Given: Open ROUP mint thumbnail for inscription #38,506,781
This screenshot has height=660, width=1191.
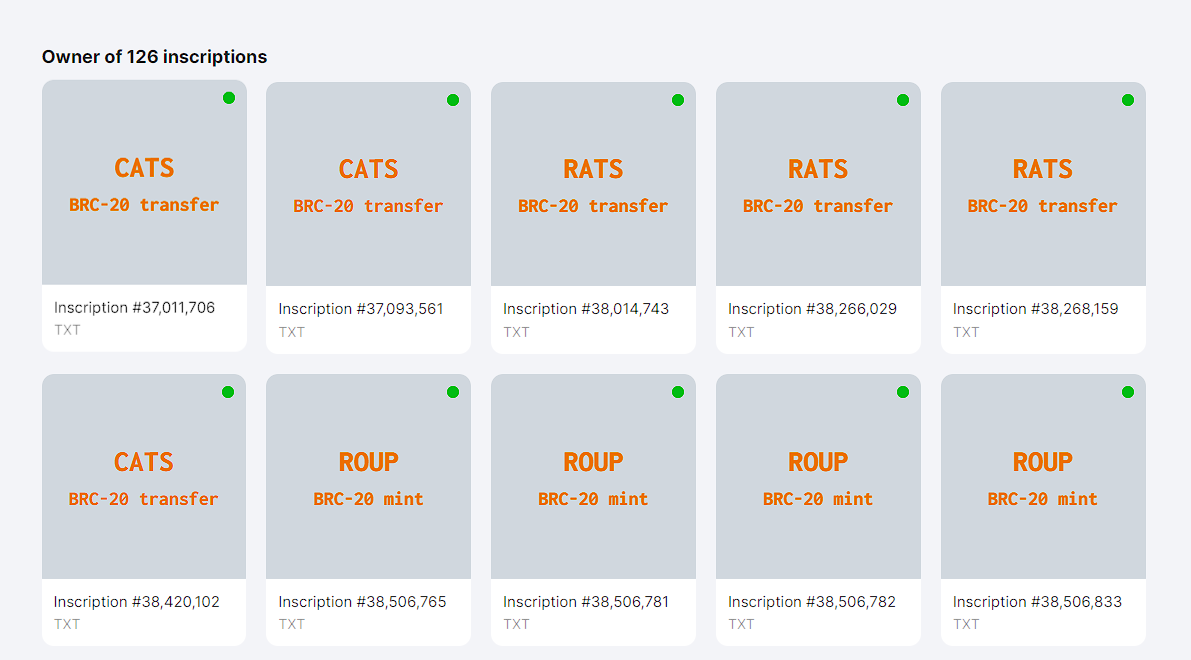Looking at the screenshot, I should pyautogui.click(x=593, y=476).
